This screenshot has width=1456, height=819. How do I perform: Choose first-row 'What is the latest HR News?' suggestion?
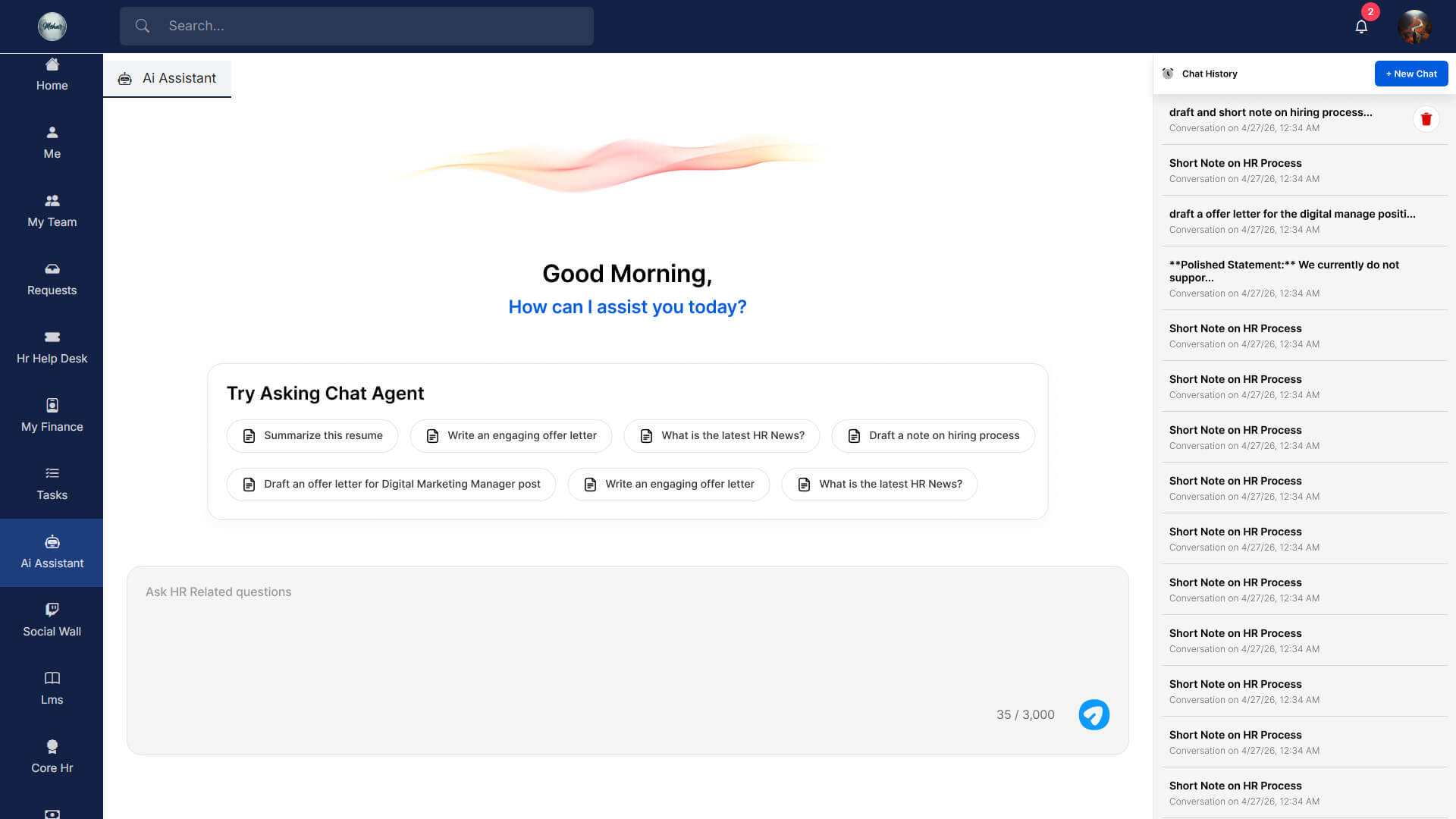click(722, 436)
